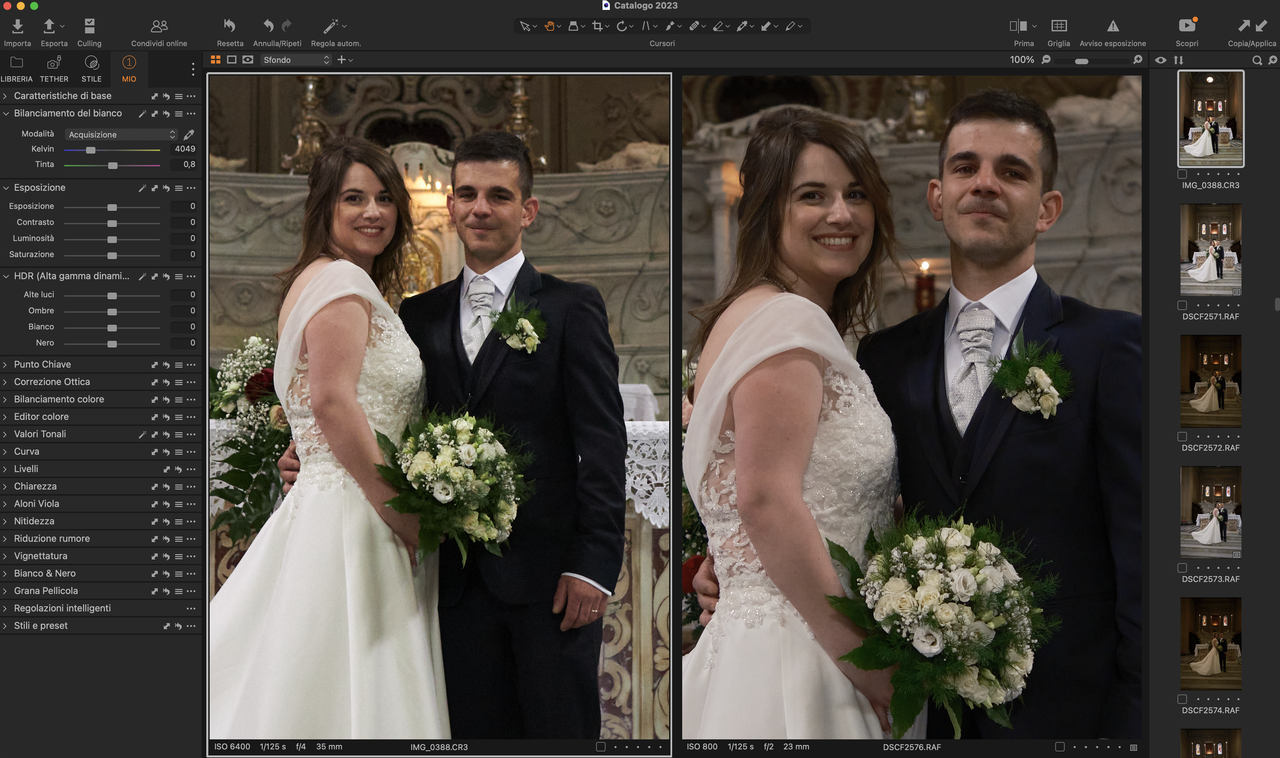
Task: Open the Sfondo layer dropdown
Action: [296, 60]
